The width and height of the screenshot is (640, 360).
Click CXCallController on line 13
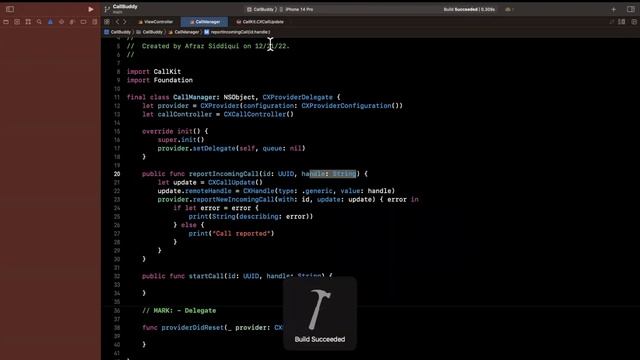(255, 114)
